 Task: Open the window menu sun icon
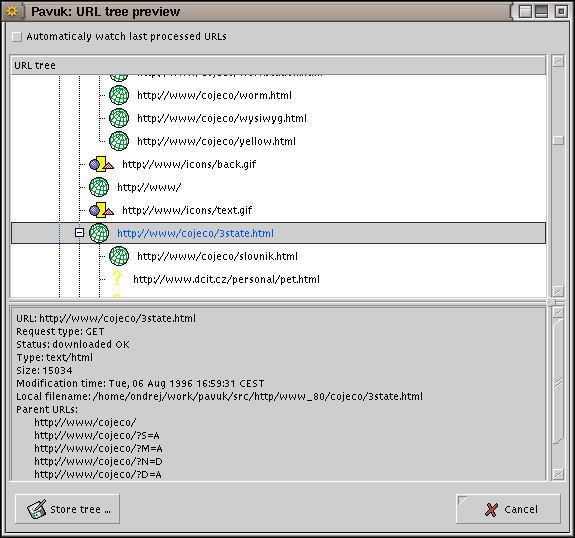pos(12,11)
